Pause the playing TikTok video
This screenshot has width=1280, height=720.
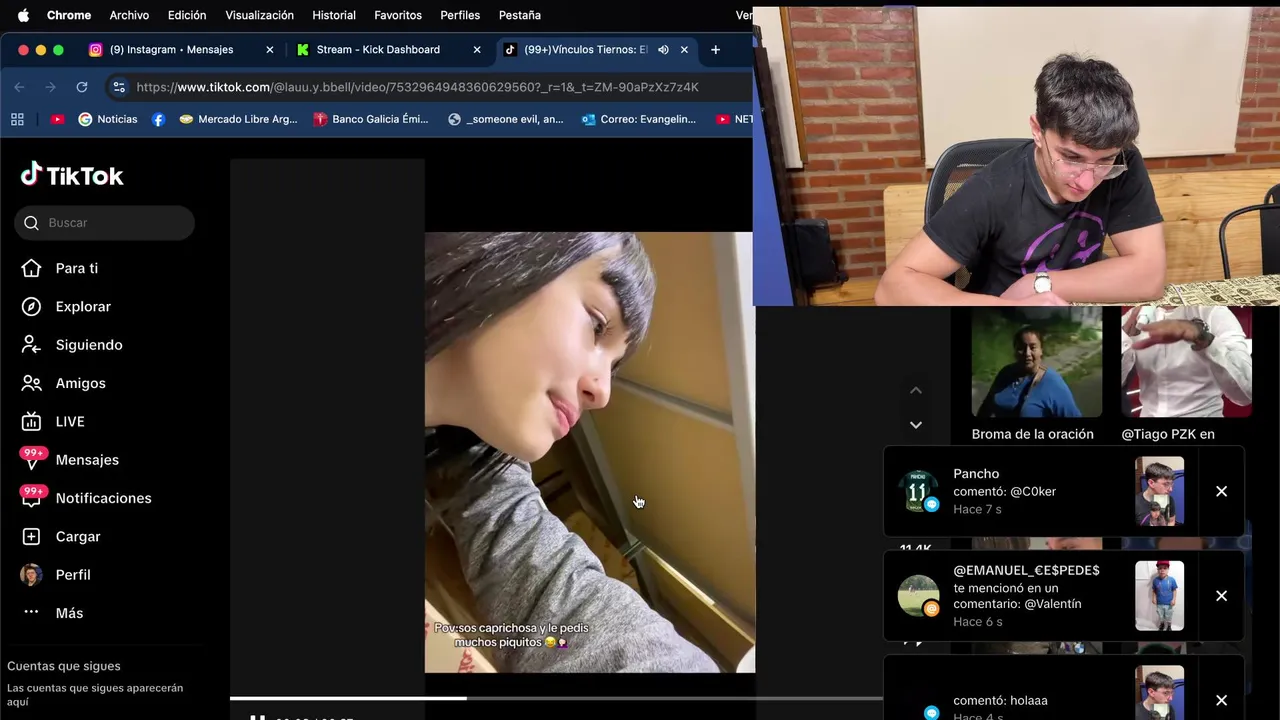257,716
